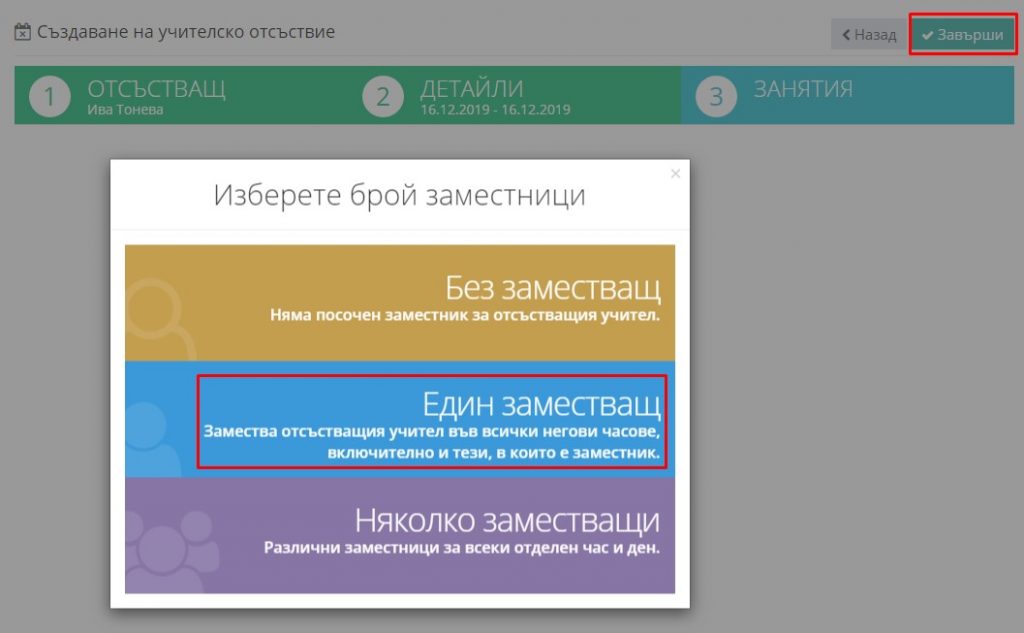Click the 16.12.2019 - 16.12.2019 date range

pyautogui.click(x=495, y=110)
